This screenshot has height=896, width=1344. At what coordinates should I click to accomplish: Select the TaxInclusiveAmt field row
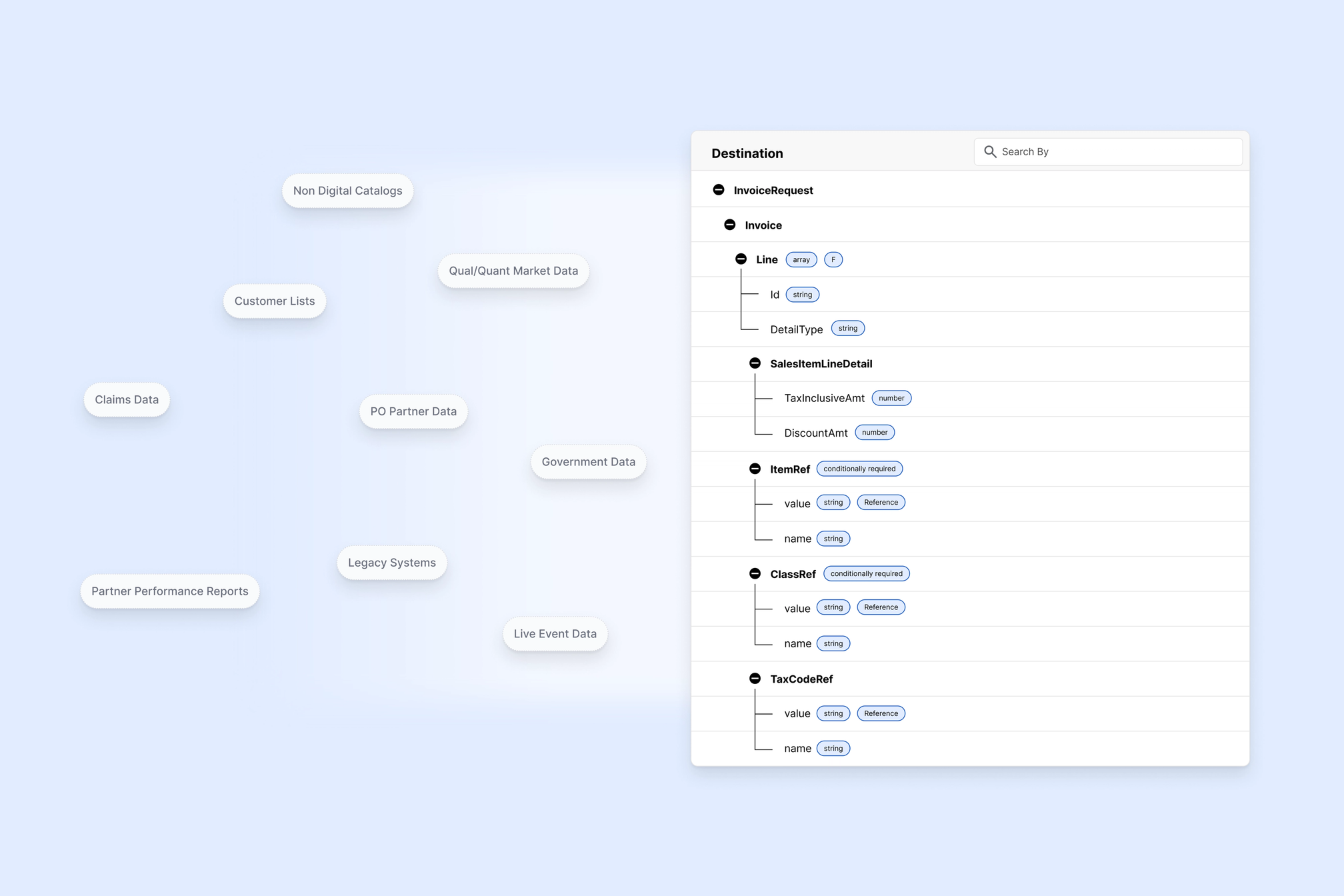(824, 398)
